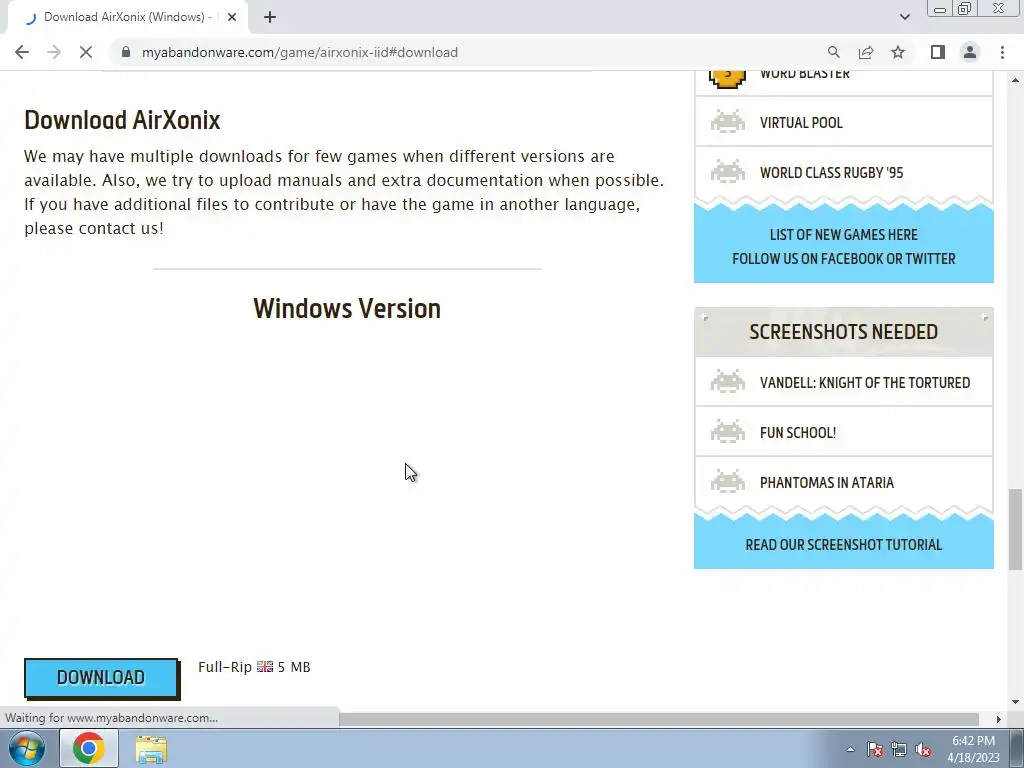The width and height of the screenshot is (1024, 768).
Task: Click the muted volume tray icon
Action: [x=923, y=749]
